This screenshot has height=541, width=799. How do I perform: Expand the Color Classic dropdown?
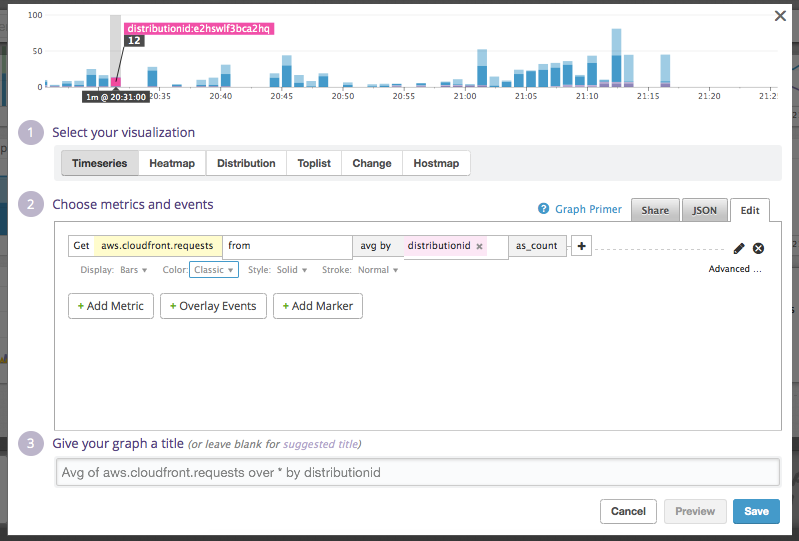(214, 270)
